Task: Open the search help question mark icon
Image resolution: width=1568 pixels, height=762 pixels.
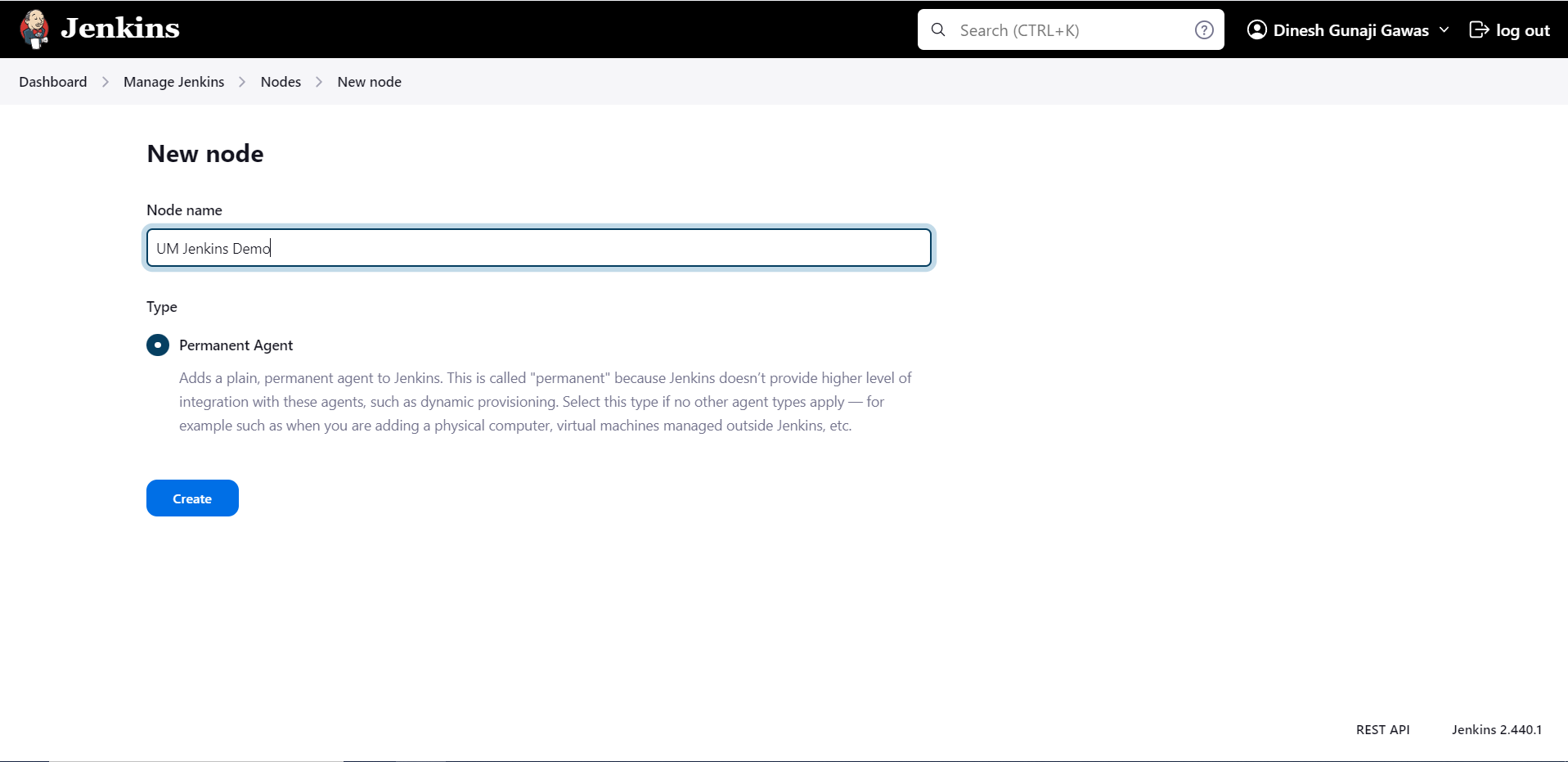Action: [x=1204, y=30]
